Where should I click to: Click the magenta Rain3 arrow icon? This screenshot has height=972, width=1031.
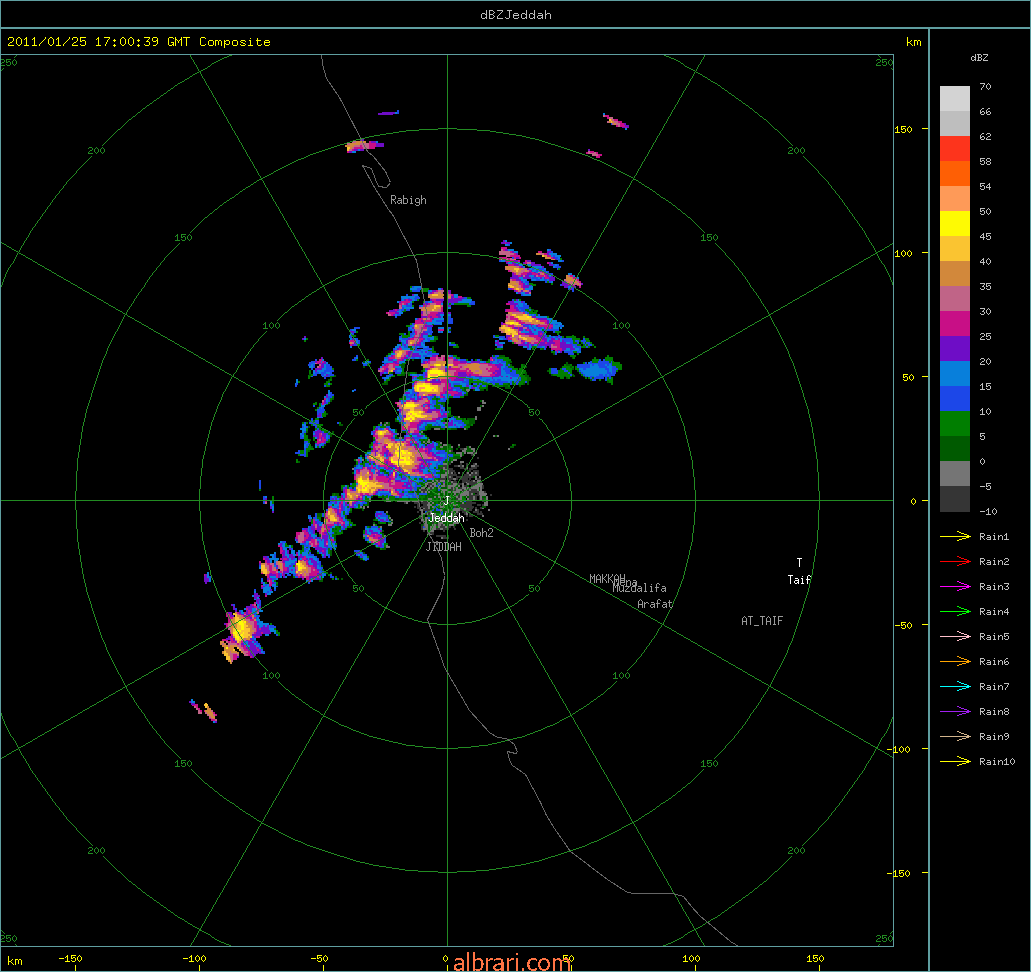[955, 587]
